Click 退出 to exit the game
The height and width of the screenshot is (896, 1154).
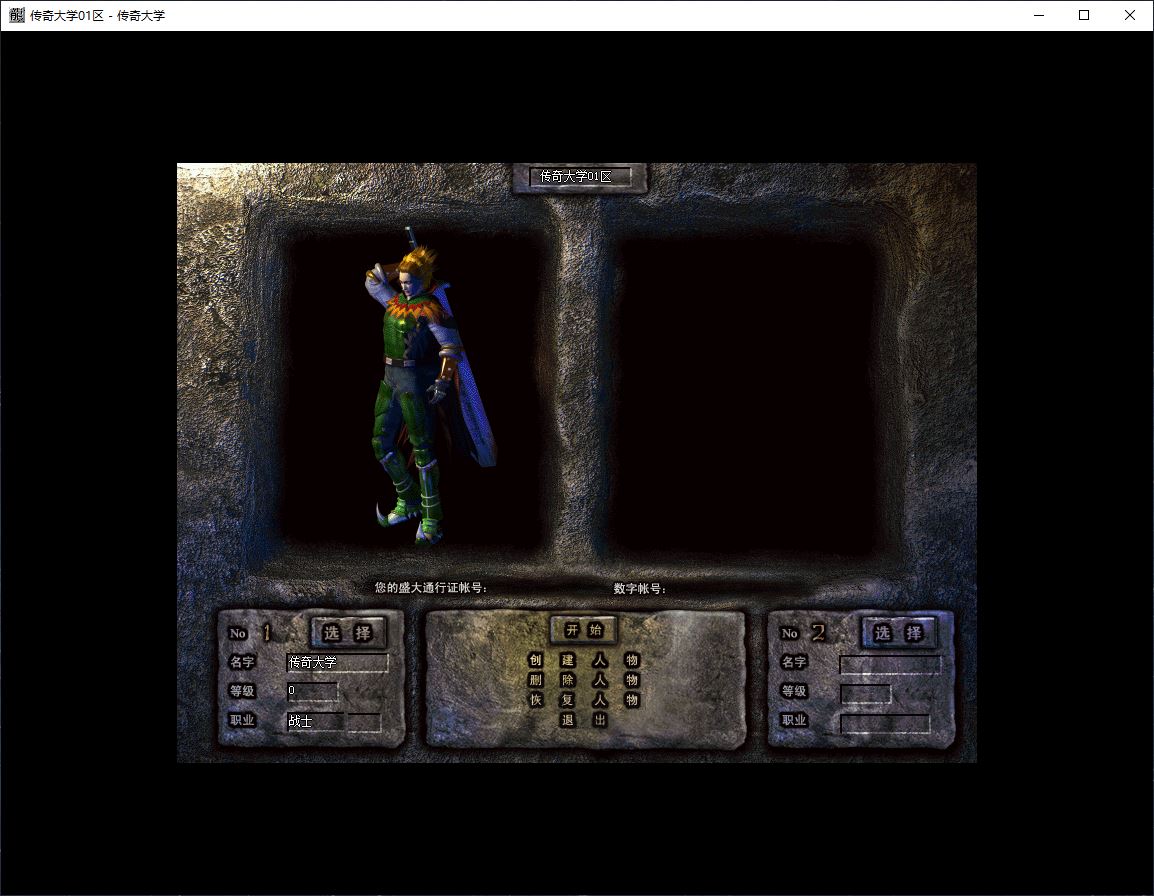tap(584, 720)
